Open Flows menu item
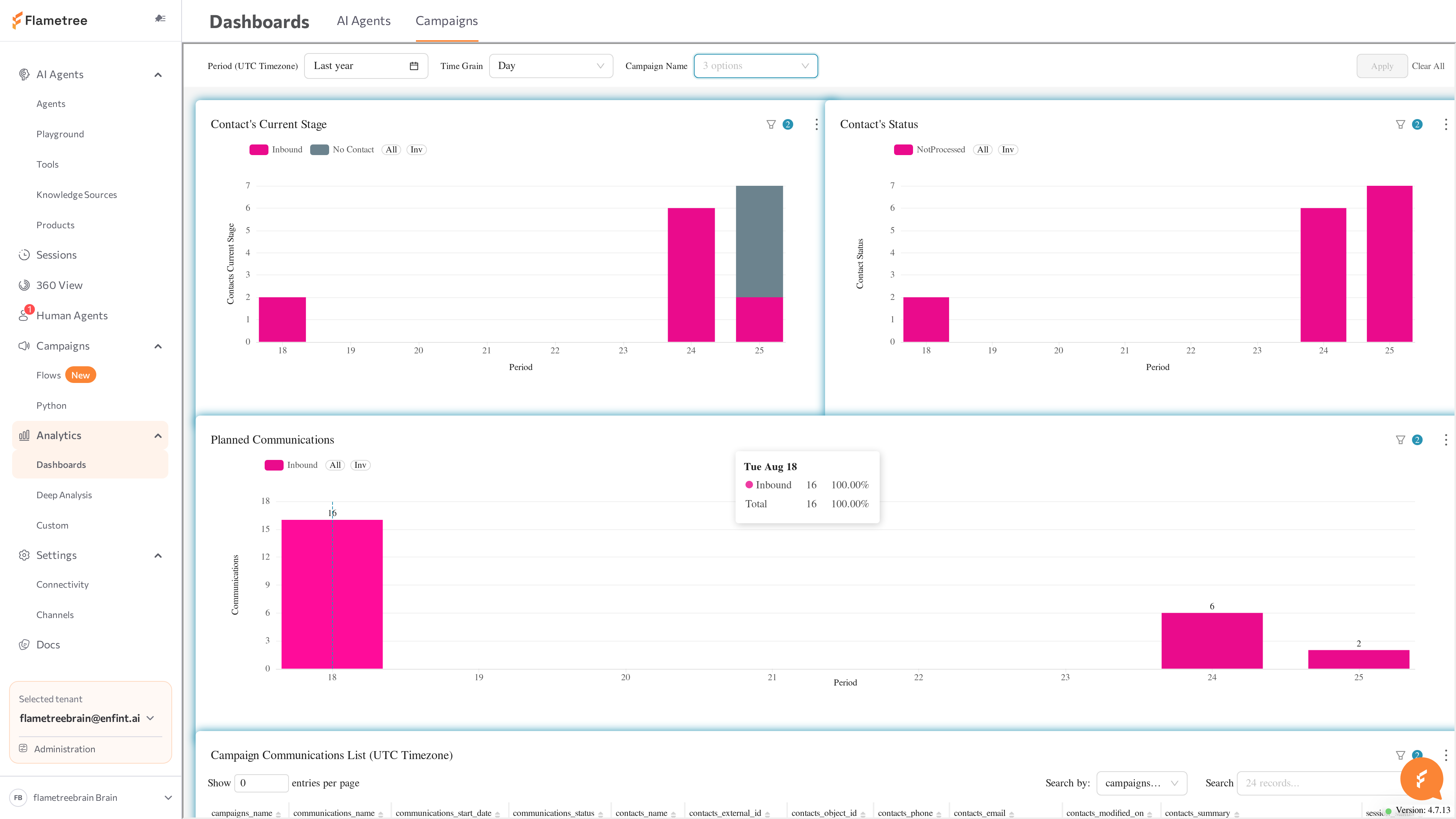Screen dimensions: 1456x819 point(49,375)
